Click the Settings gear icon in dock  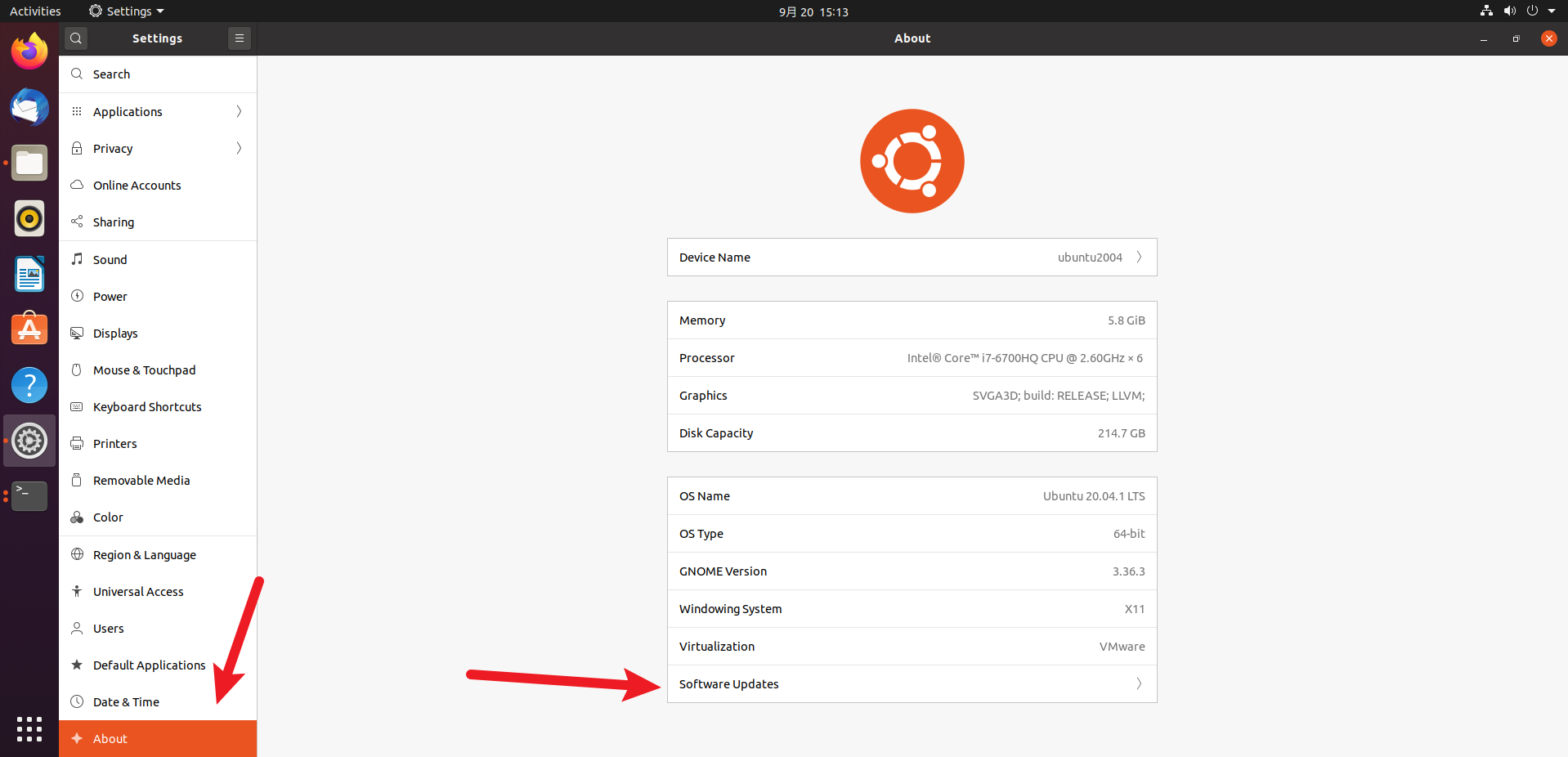pos(29,441)
